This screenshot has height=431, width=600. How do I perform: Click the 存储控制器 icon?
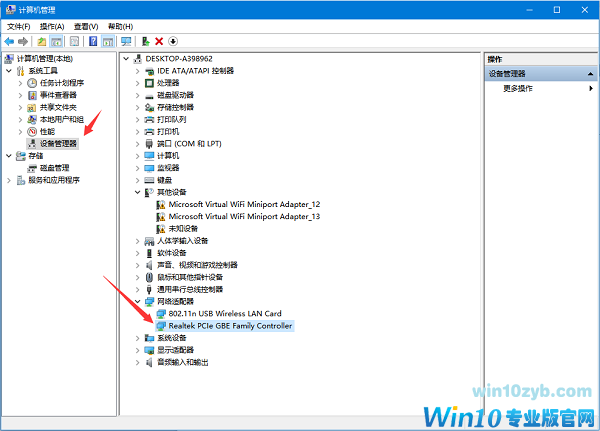pyautogui.click(x=149, y=108)
